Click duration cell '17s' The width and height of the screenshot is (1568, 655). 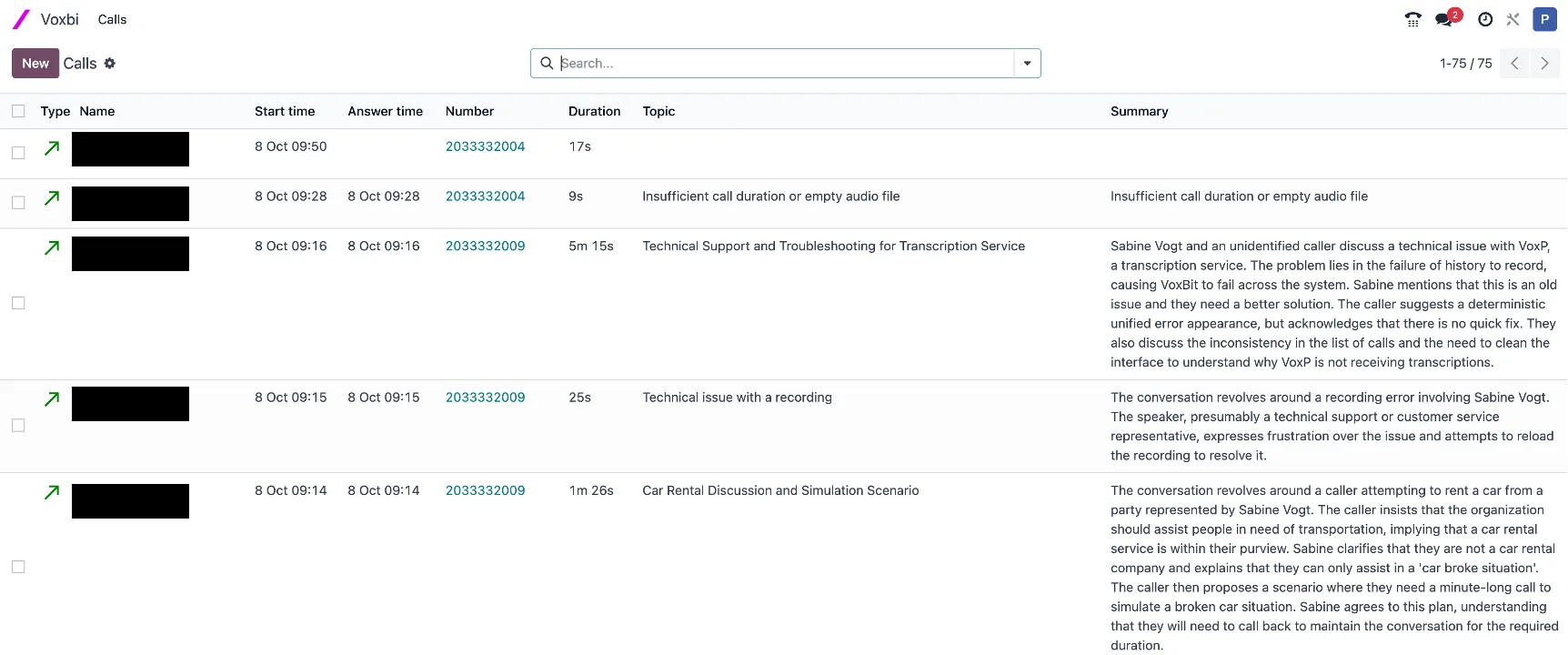(x=579, y=146)
